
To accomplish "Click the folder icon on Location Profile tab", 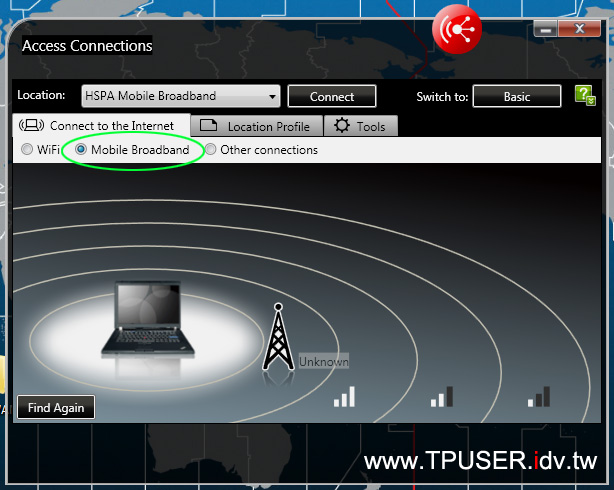I will pyautogui.click(x=208, y=125).
